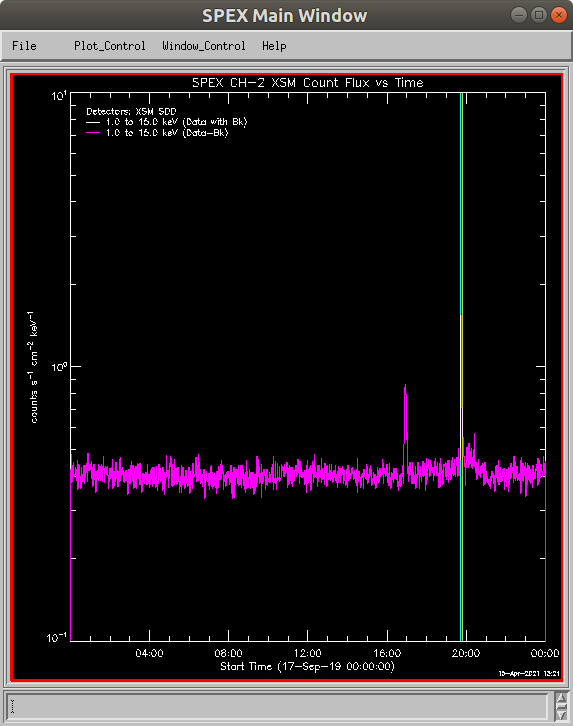Viewport: 573px width, 726px height.
Task: Click legend entry '1.0 to 15.0 keV (Data-Bk)'
Action: pos(167,133)
